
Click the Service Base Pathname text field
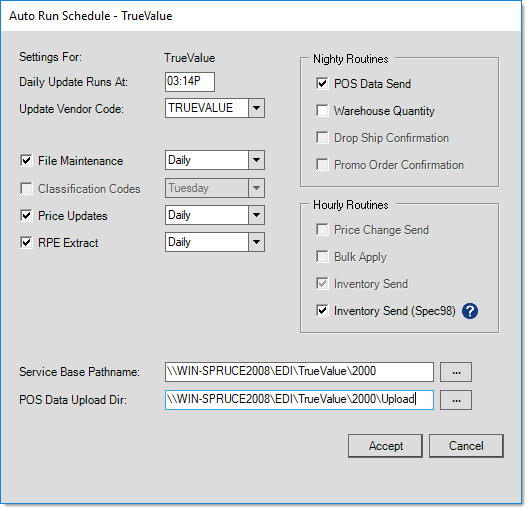(x=299, y=372)
